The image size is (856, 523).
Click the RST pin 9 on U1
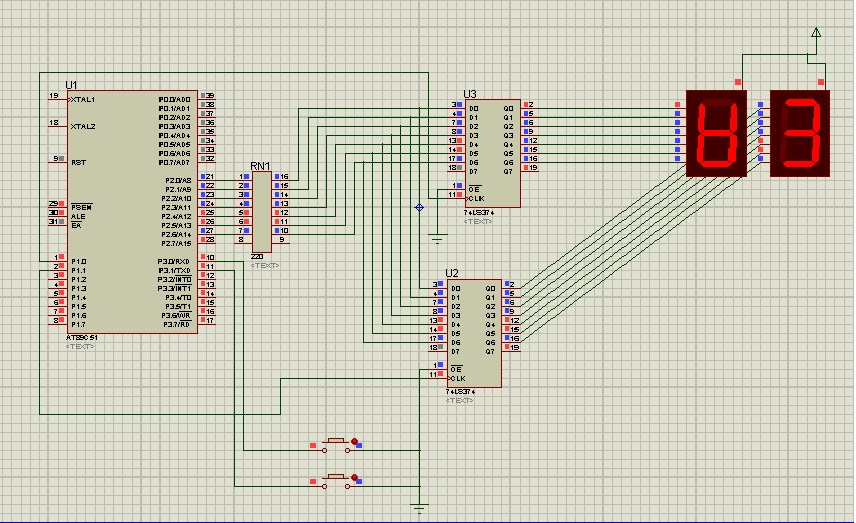(x=54, y=159)
